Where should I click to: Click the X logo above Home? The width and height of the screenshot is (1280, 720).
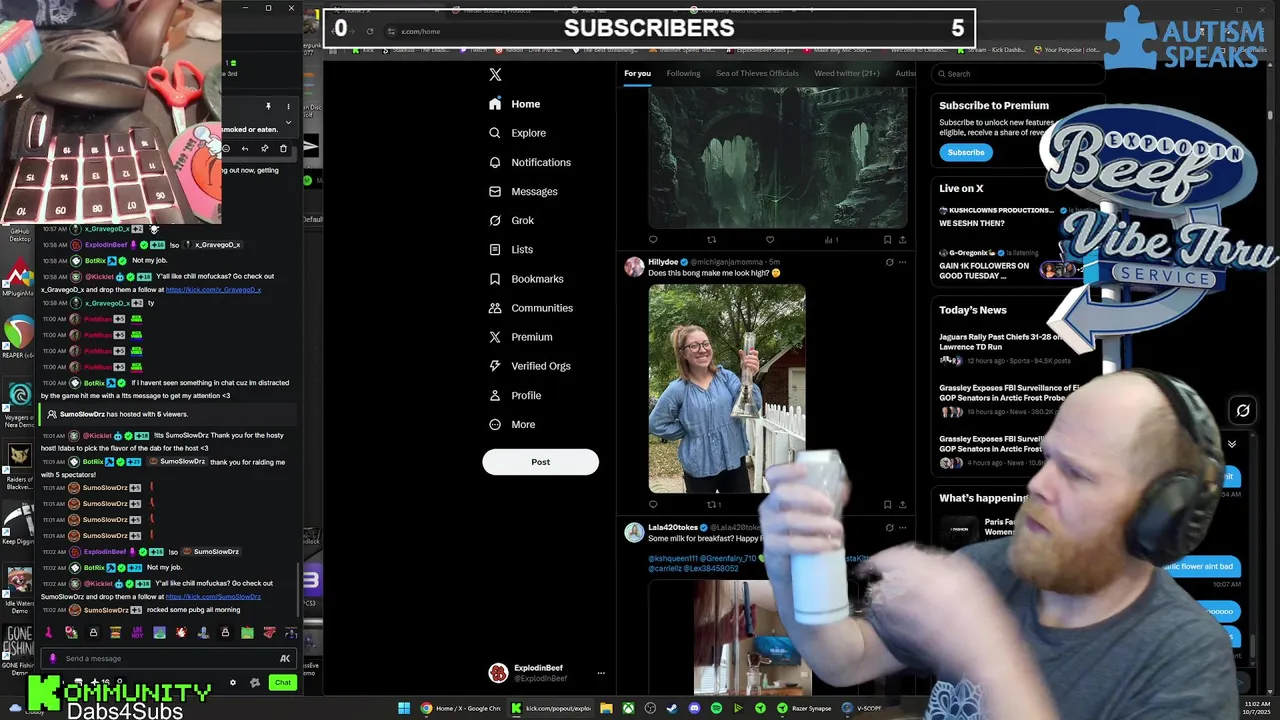(x=494, y=74)
